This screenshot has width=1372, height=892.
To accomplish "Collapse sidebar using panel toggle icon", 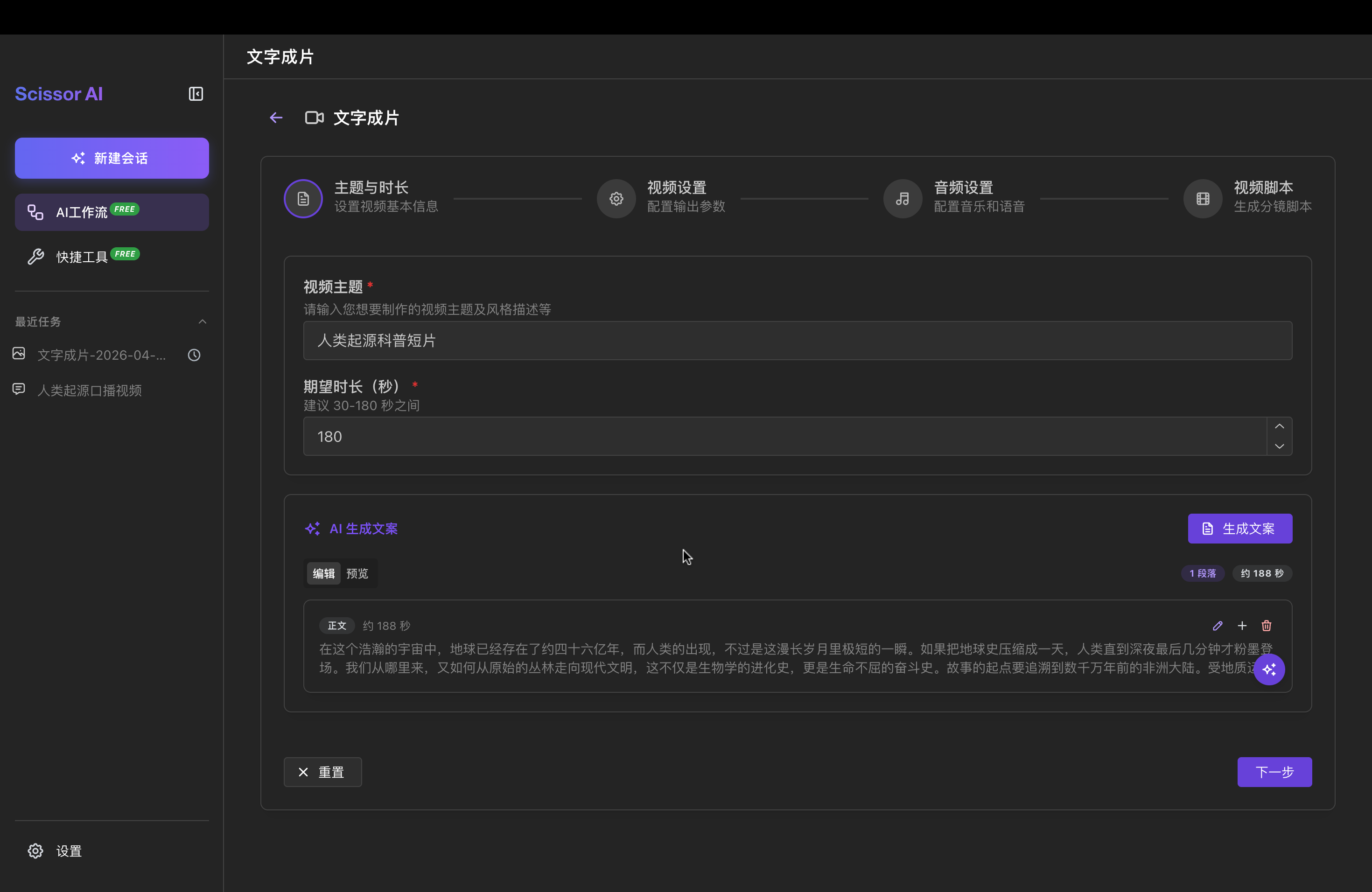I will [x=196, y=93].
